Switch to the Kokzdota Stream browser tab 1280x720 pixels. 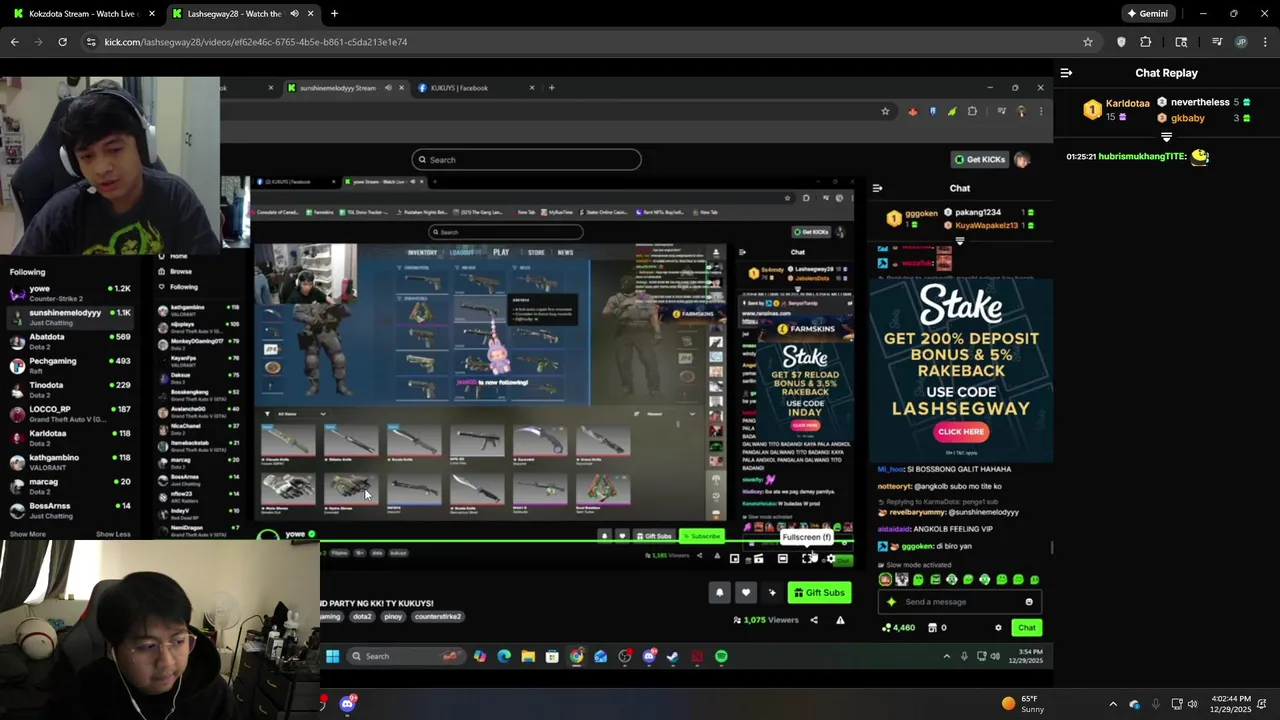pyautogui.click(x=82, y=14)
